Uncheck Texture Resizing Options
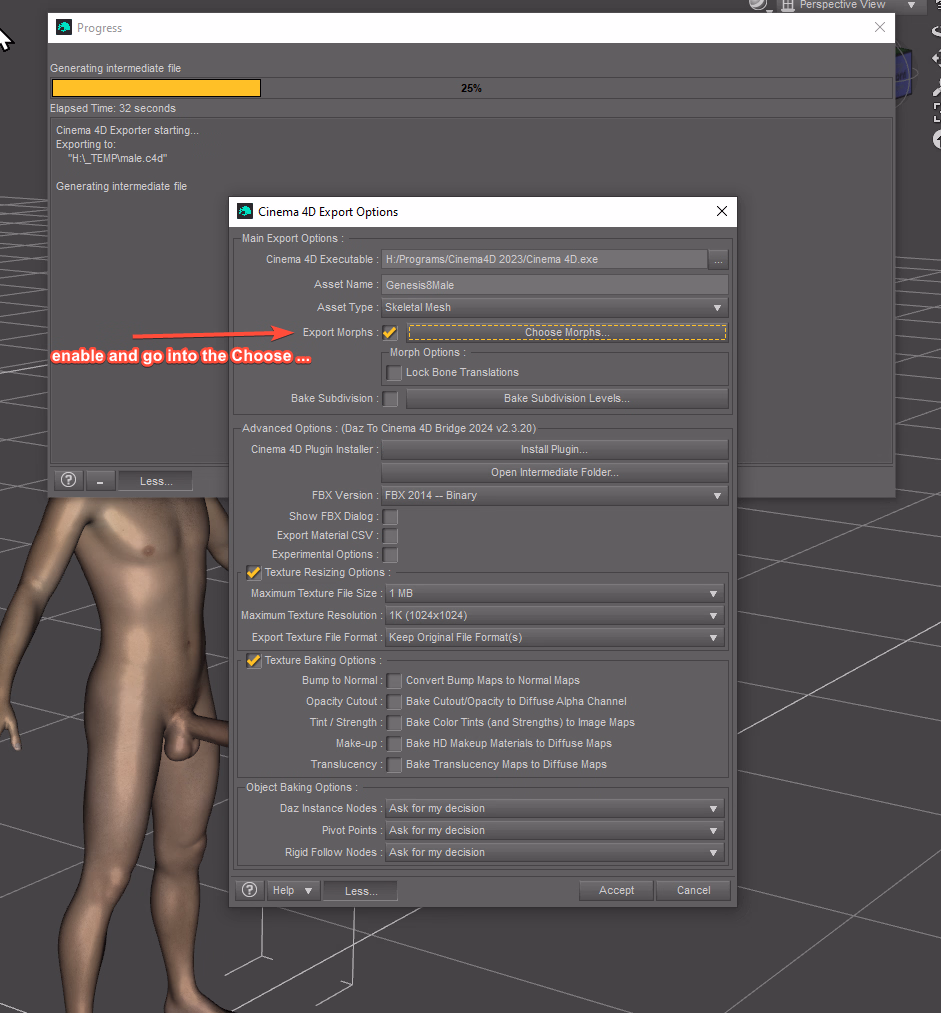The width and height of the screenshot is (941, 1013). point(253,572)
